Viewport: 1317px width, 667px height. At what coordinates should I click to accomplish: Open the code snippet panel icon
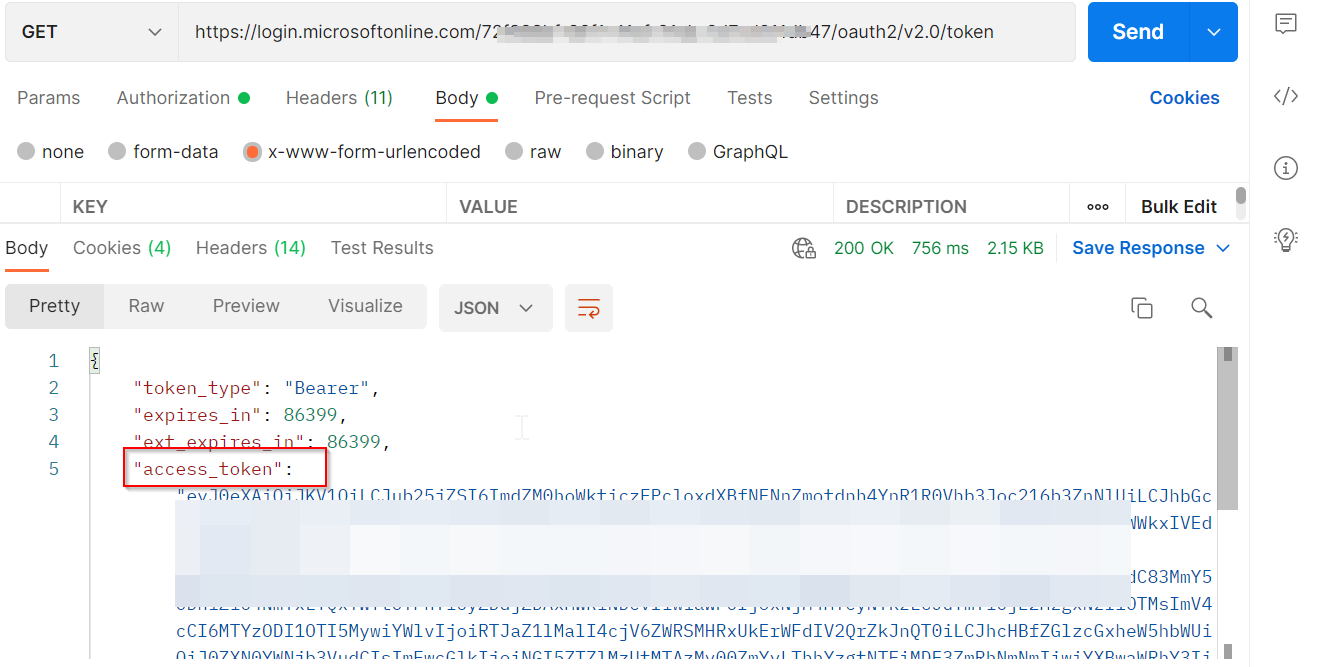tap(1286, 96)
